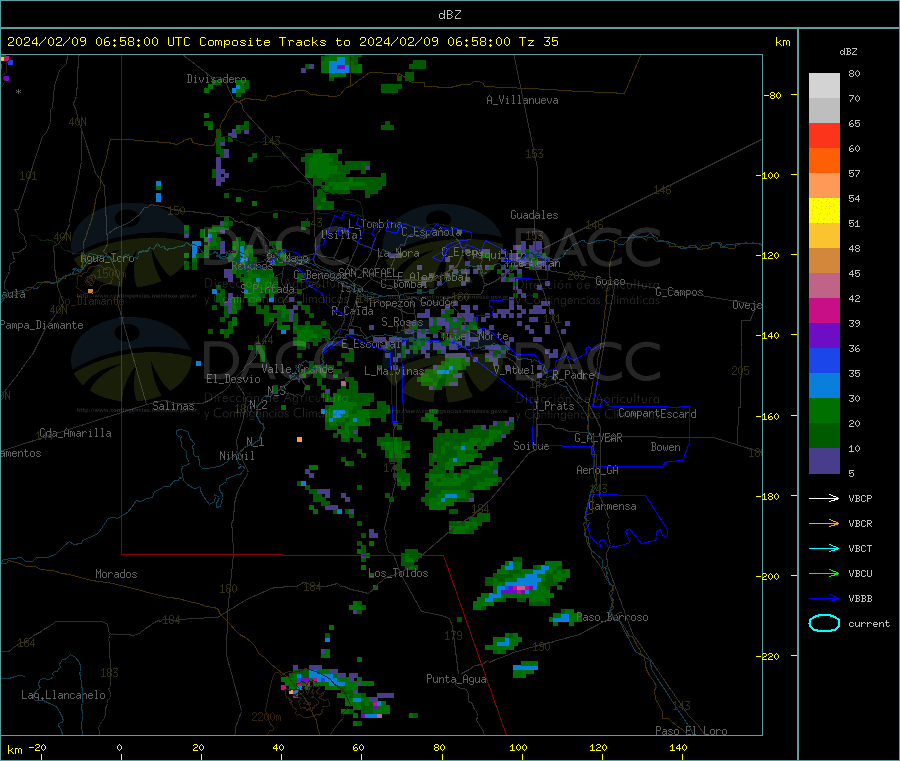Click the 140 tick on the horizontal axis
900x761 pixels.
[x=678, y=748]
